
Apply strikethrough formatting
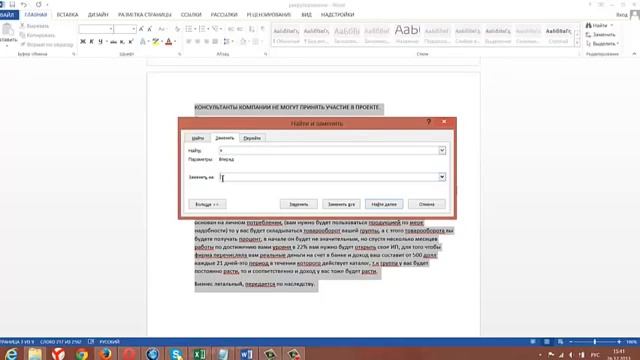click(x=113, y=42)
